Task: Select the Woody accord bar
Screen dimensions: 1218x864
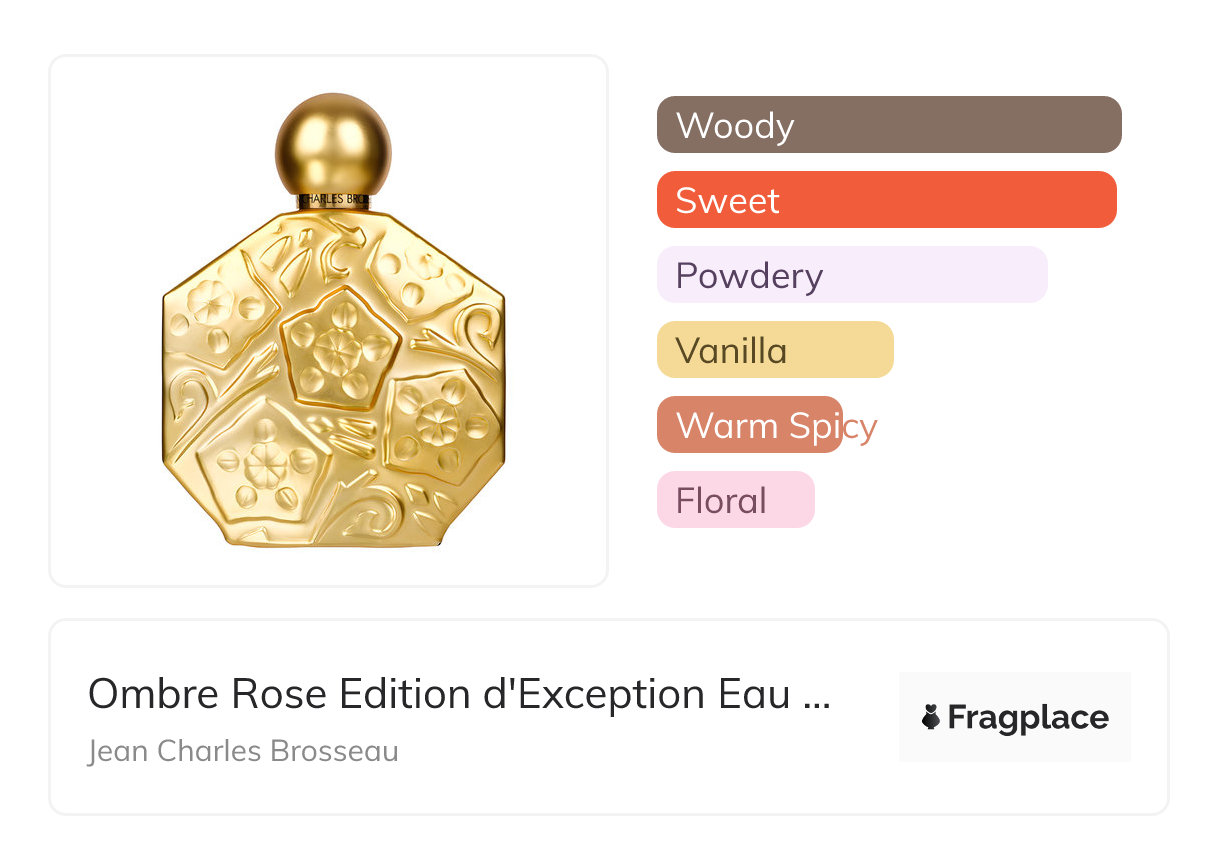Action: tap(888, 125)
